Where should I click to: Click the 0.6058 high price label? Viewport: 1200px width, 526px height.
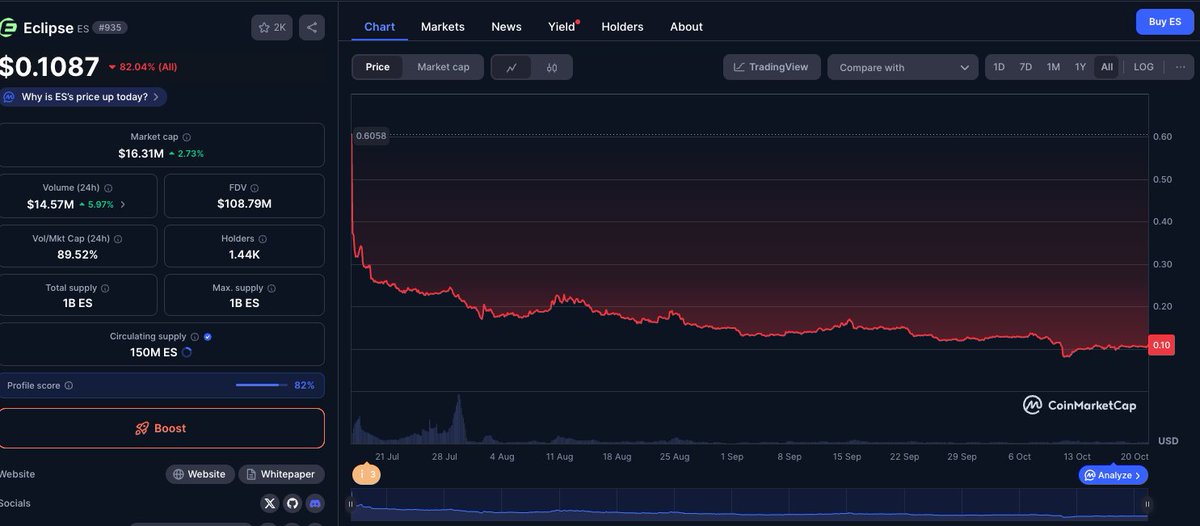coord(370,135)
